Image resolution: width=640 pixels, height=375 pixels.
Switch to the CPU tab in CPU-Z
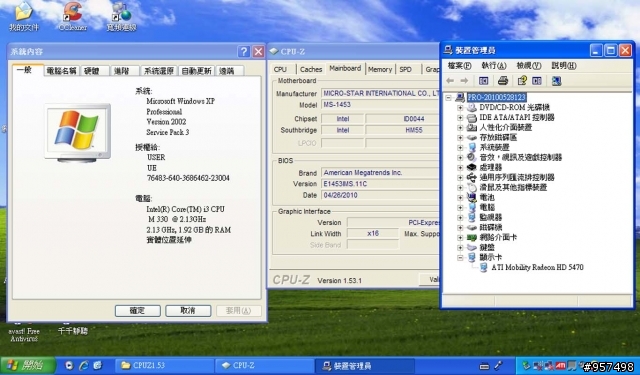280,69
